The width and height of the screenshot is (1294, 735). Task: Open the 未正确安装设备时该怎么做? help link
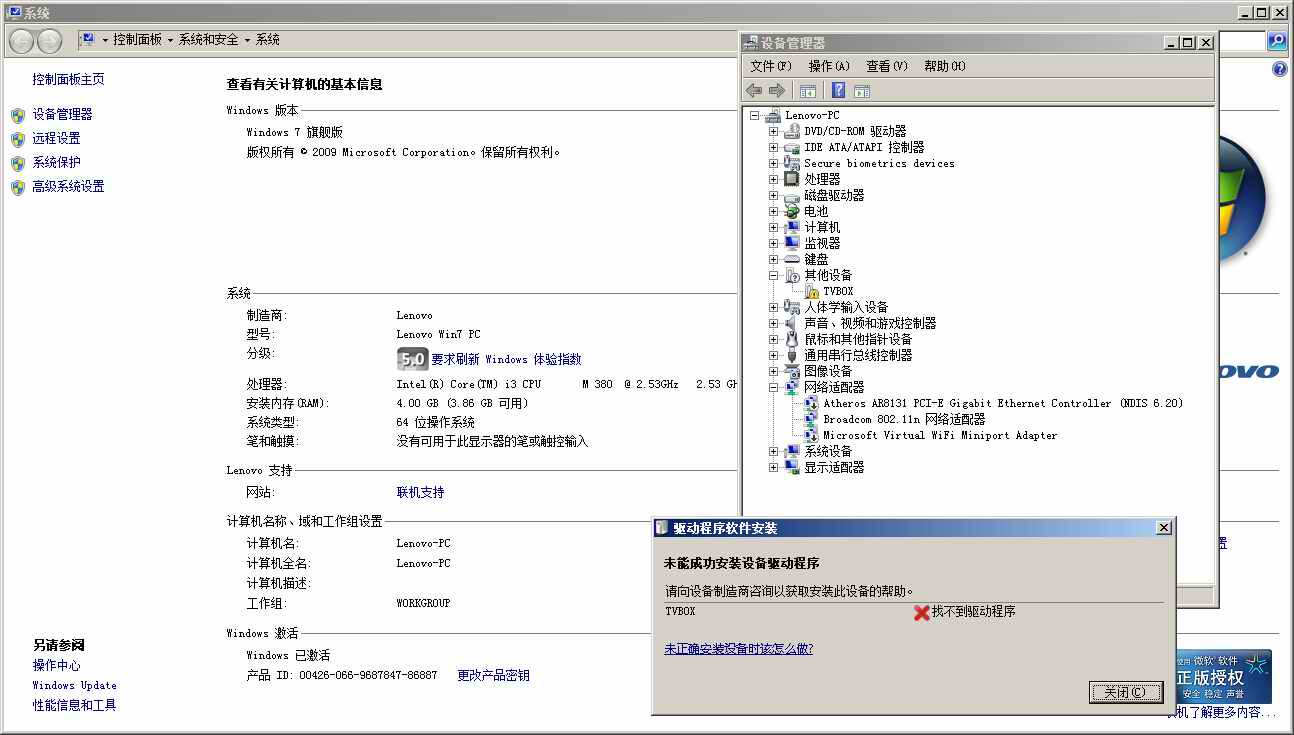pos(738,649)
